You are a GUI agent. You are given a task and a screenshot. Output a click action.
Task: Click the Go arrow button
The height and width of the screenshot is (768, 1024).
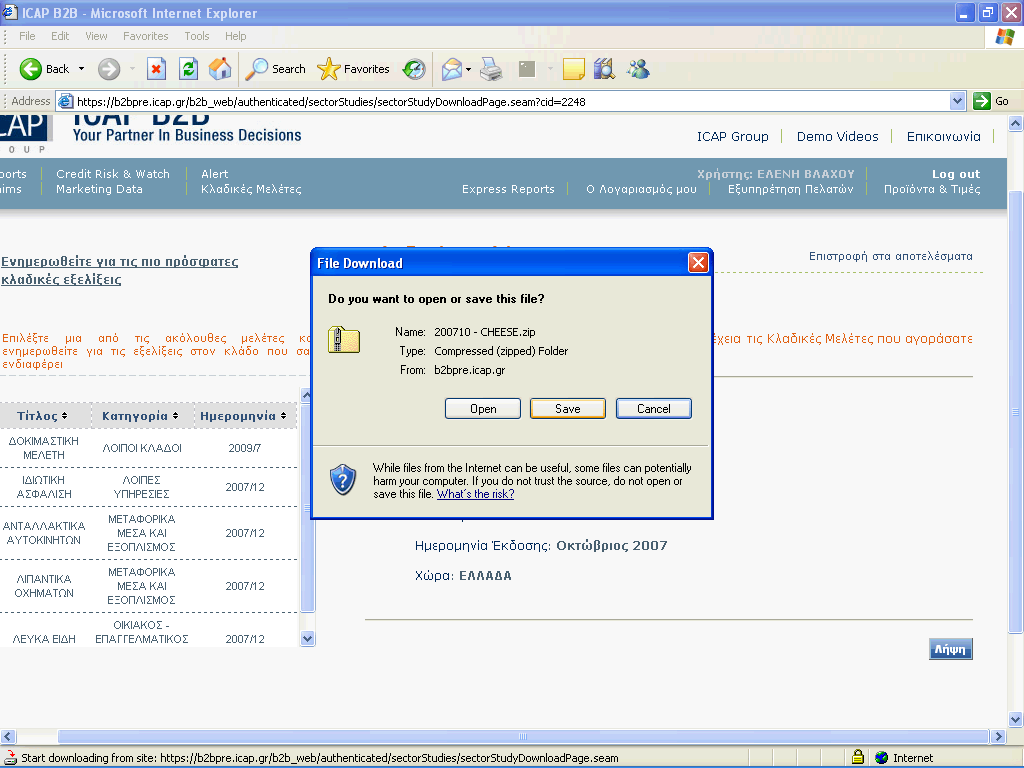tap(982, 101)
